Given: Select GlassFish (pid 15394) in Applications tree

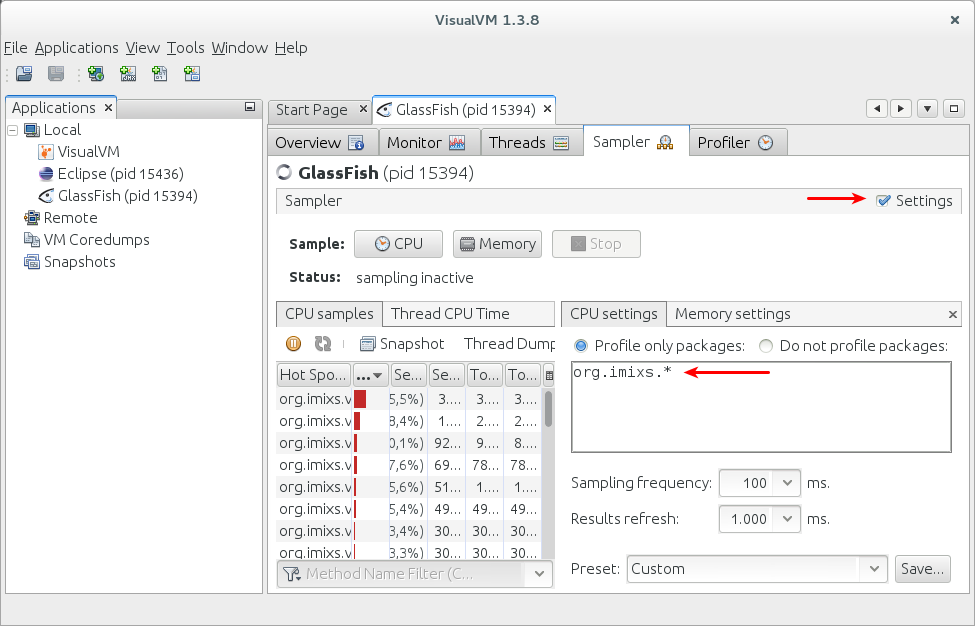Looking at the screenshot, I should click(118, 196).
